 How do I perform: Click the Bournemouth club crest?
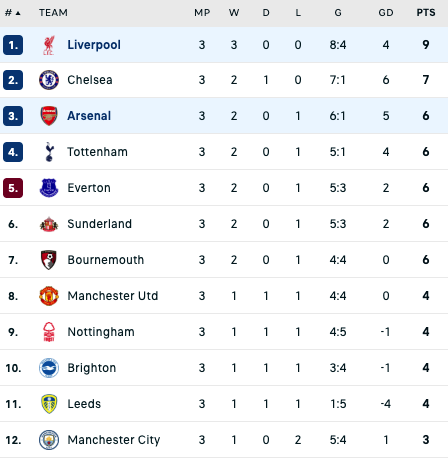tap(49, 260)
